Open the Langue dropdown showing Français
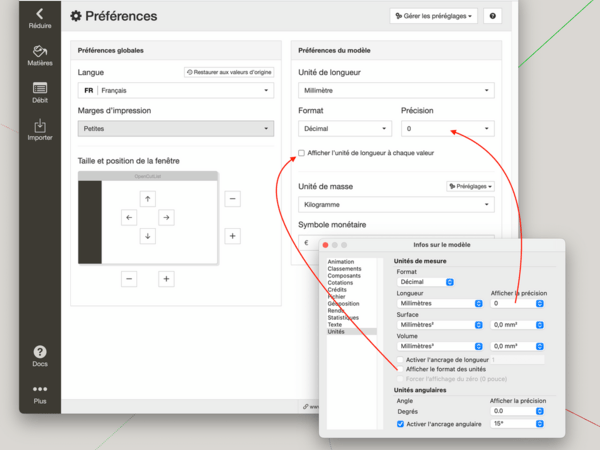This screenshot has width=600, height=450. 175,91
